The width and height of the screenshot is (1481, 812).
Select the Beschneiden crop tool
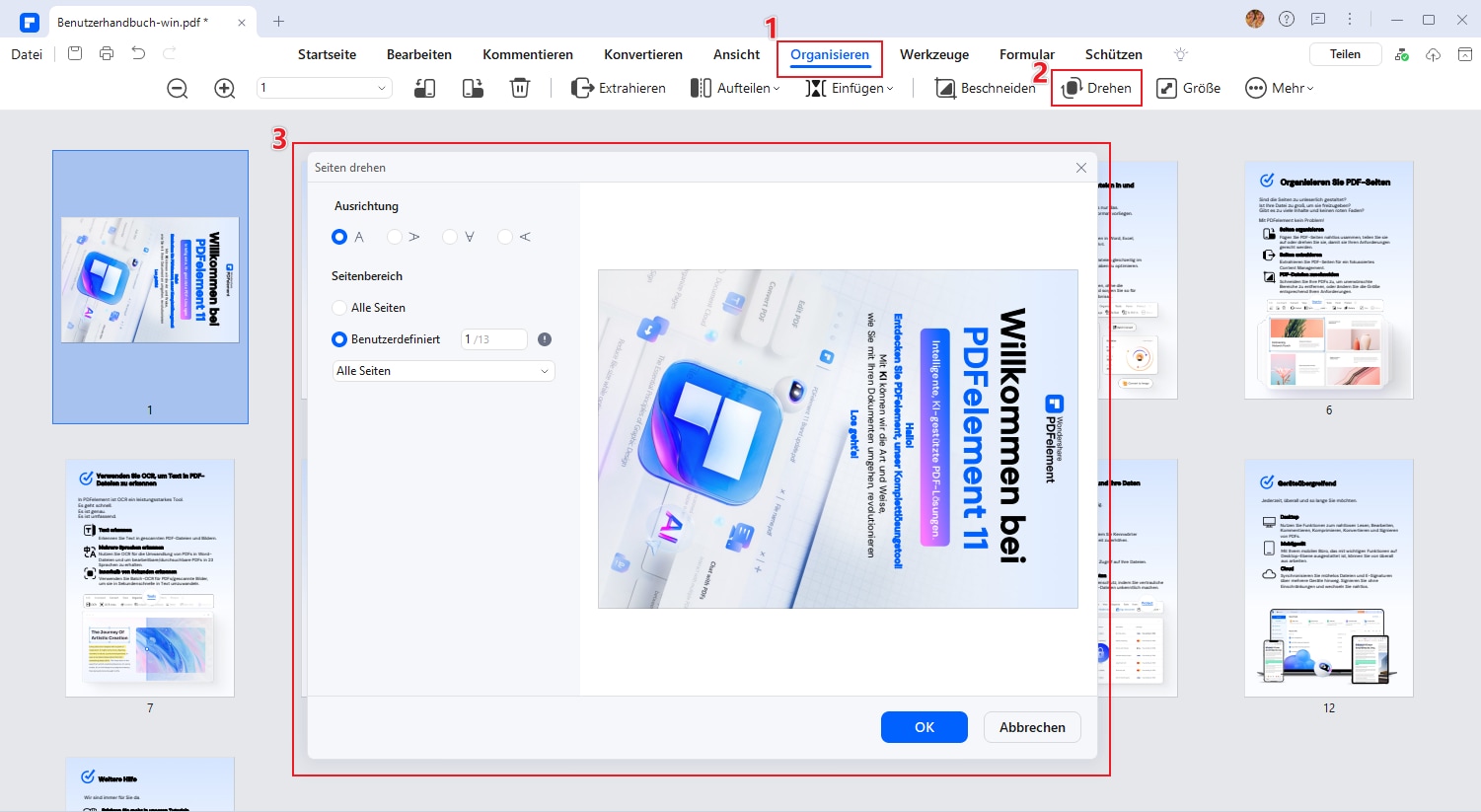click(985, 89)
